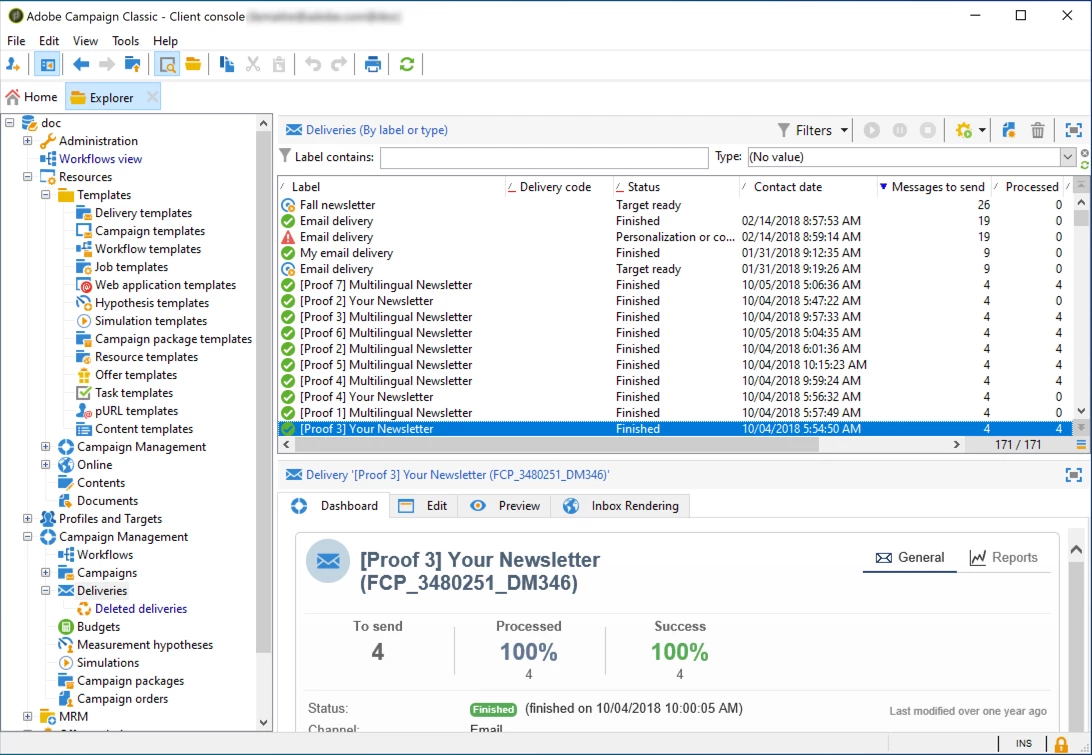Click the Label contains input field
Viewport: 1092px width, 755px height.
pyautogui.click(x=544, y=157)
